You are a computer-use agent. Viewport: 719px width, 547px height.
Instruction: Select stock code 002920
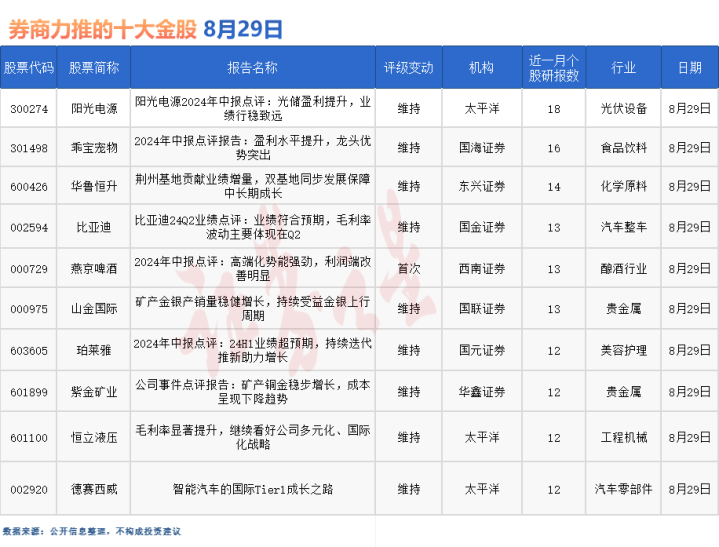tap(29, 490)
